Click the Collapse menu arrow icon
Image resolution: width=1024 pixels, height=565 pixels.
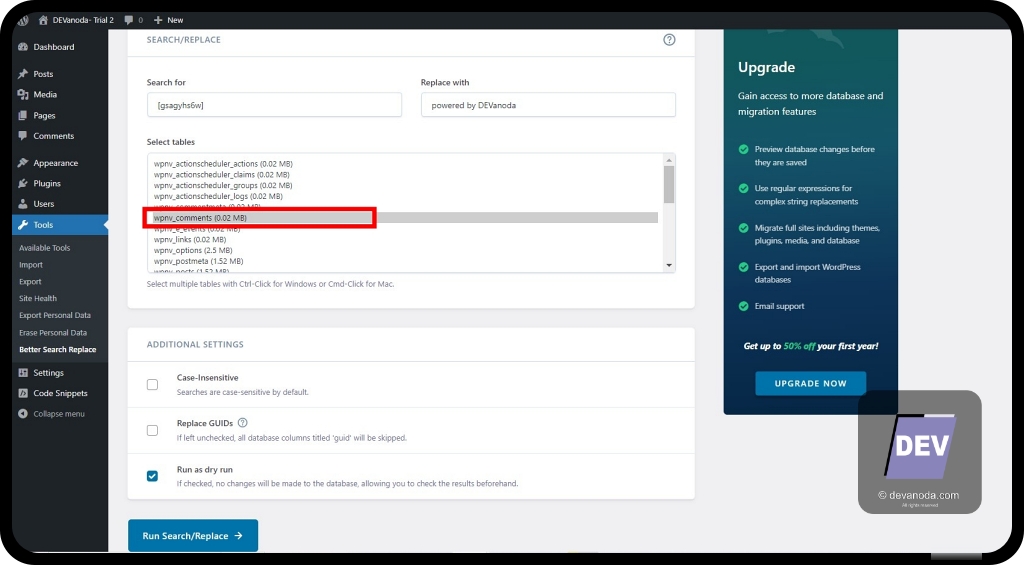coord(23,413)
